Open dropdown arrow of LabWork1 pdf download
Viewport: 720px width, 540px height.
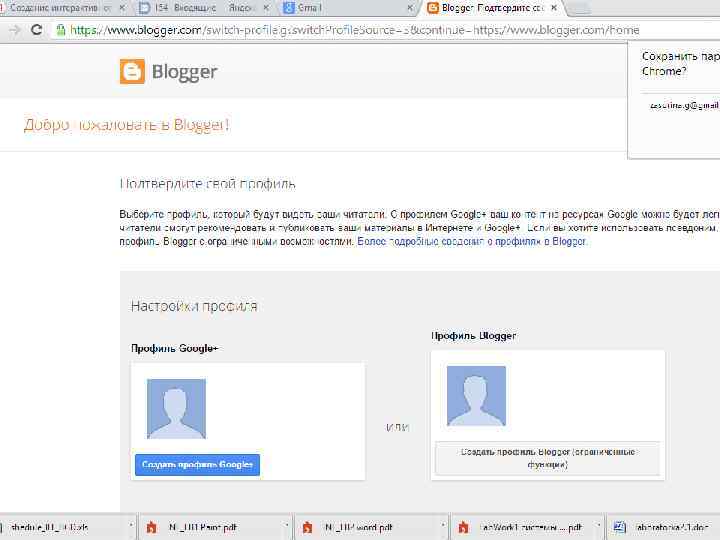598,525
